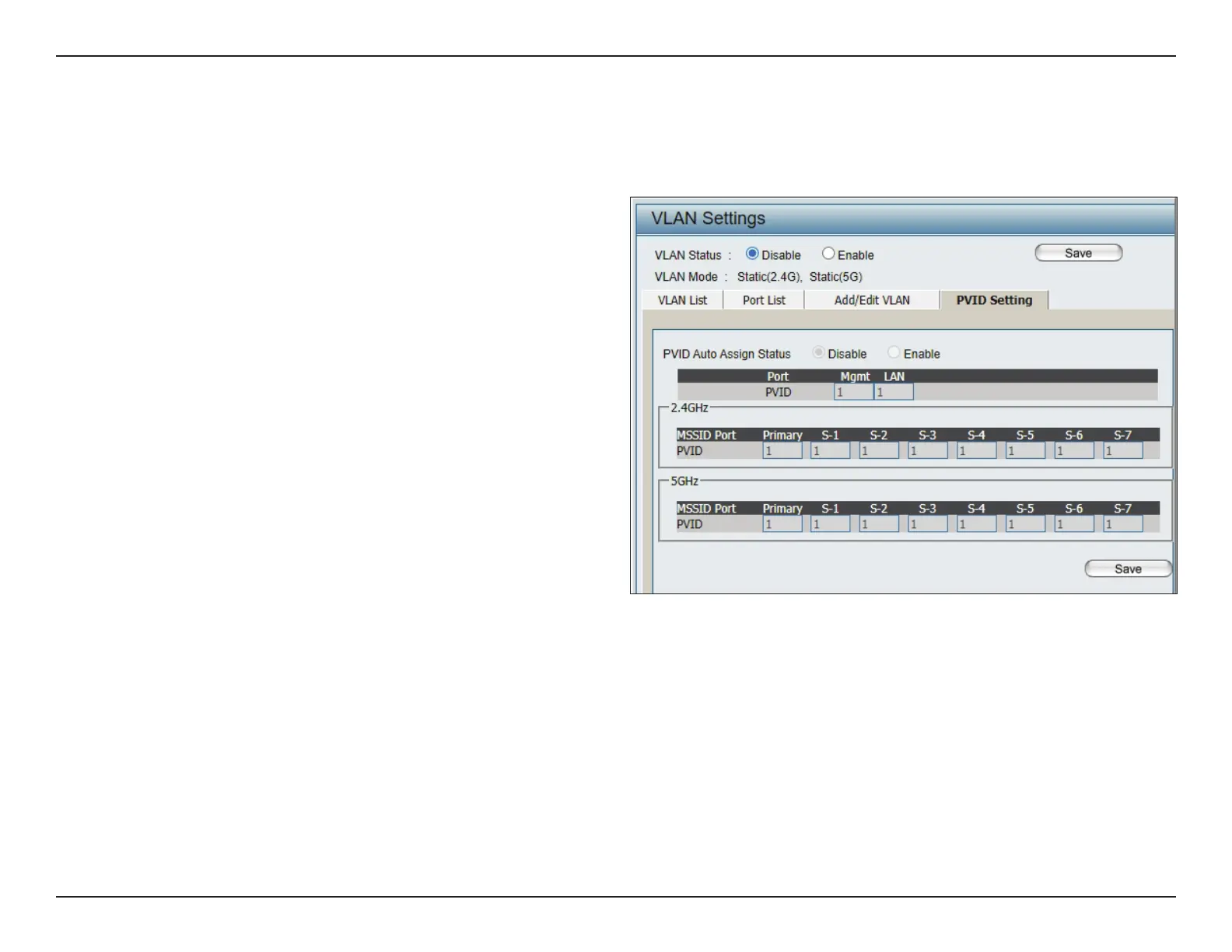The height and width of the screenshot is (952, 1232).
Task: Click 2.4GHz S-1 PVID field
Action: (x=830, y=450)
